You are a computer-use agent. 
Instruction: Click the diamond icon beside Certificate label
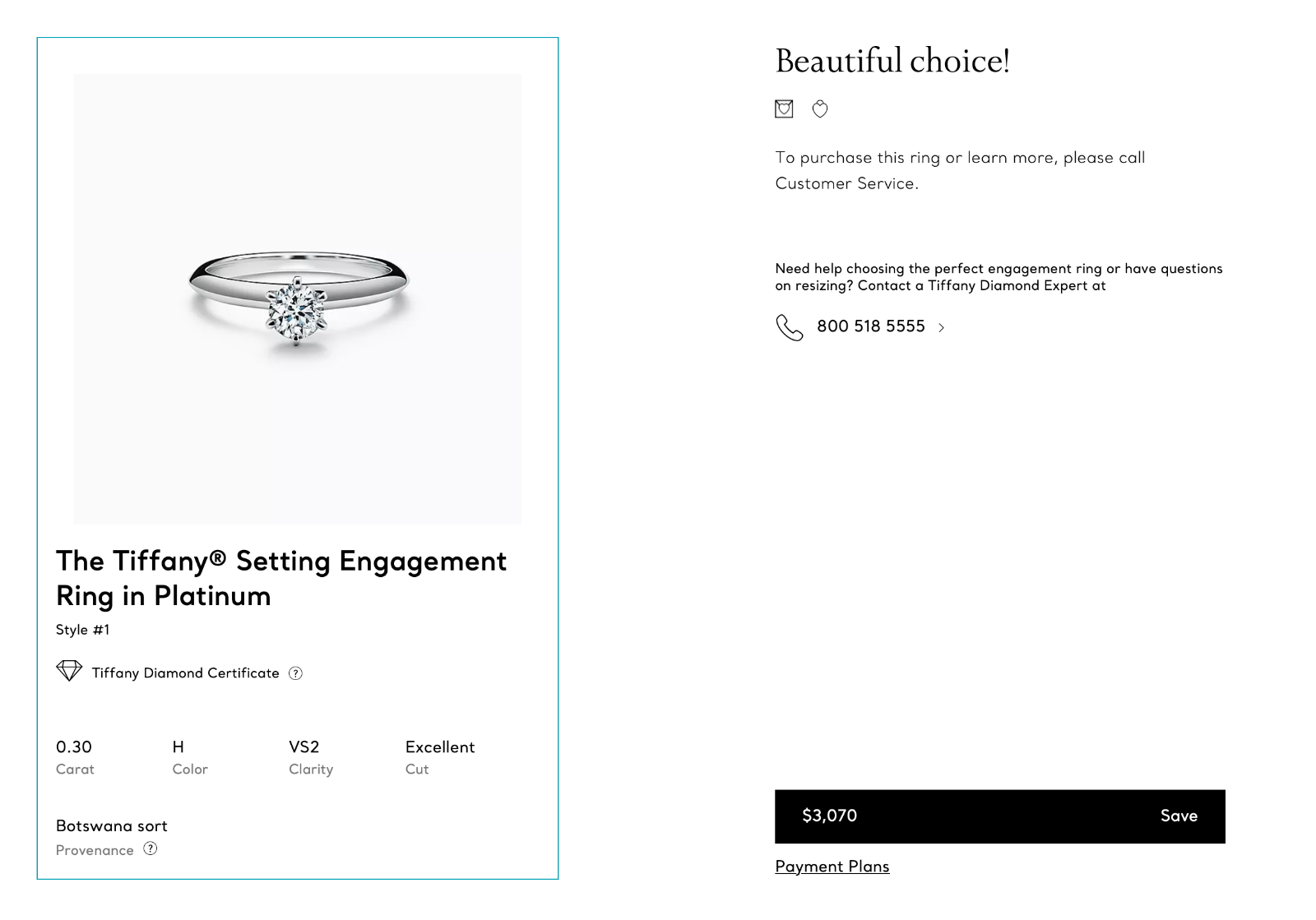click(69, 671)
